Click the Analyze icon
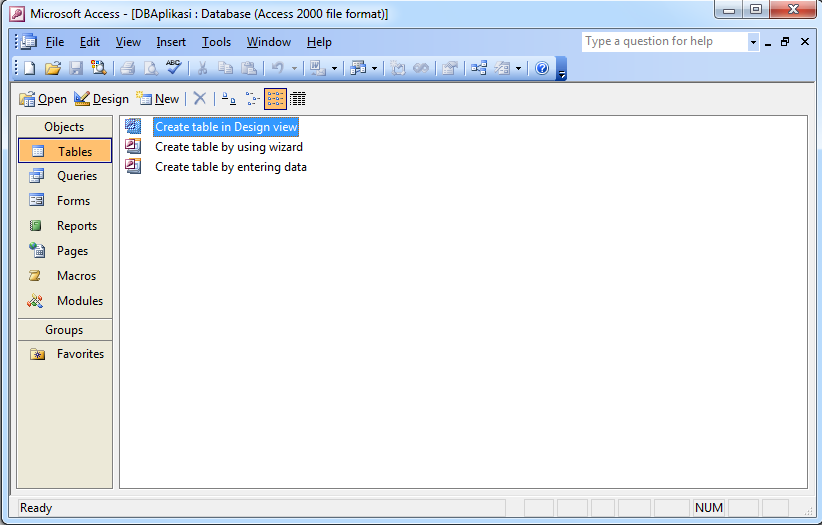Image resolution: width=822 pixels, height=525 pixels. (x=358, y=68)
